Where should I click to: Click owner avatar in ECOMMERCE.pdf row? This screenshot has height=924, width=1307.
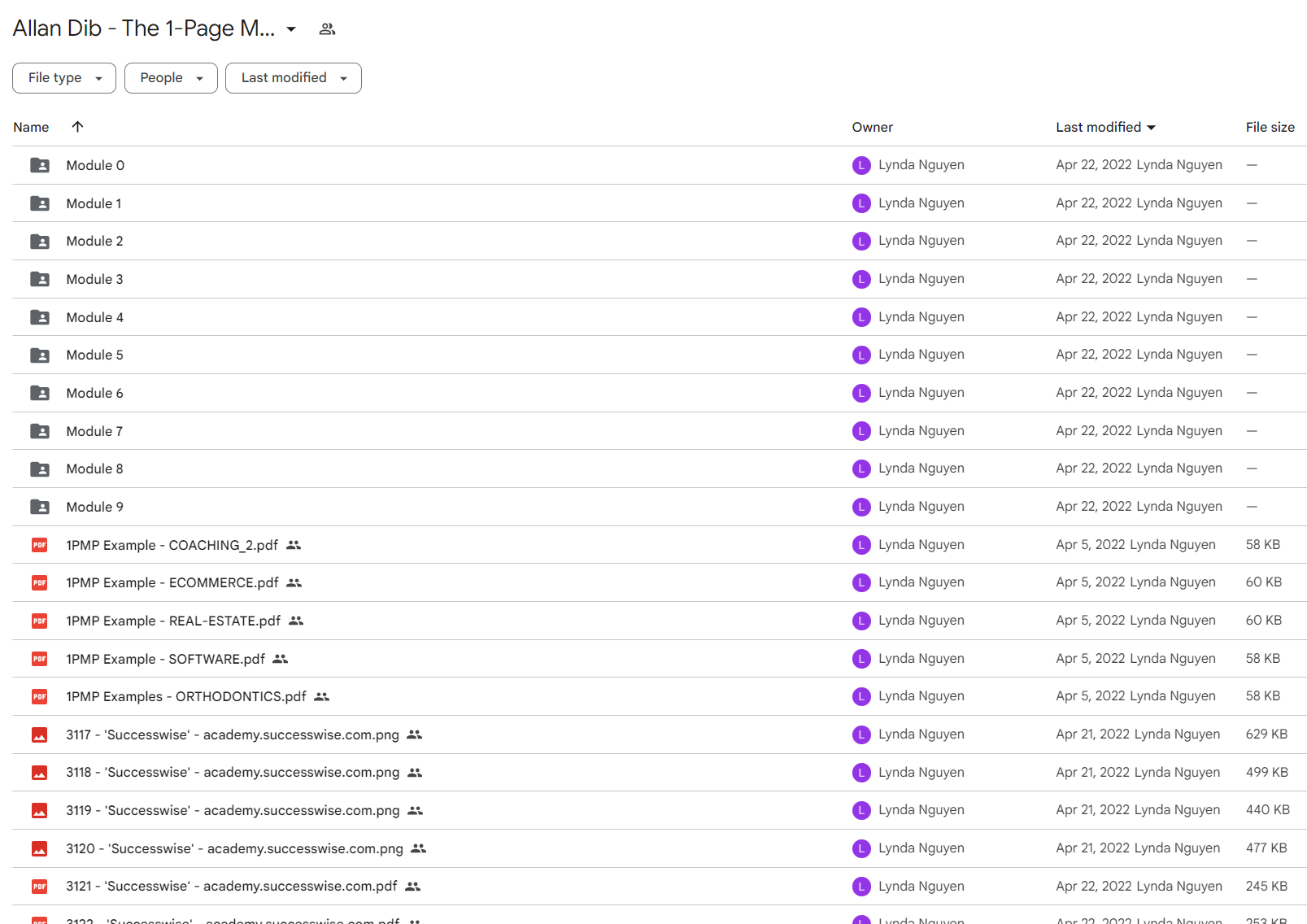pos(861,582)
